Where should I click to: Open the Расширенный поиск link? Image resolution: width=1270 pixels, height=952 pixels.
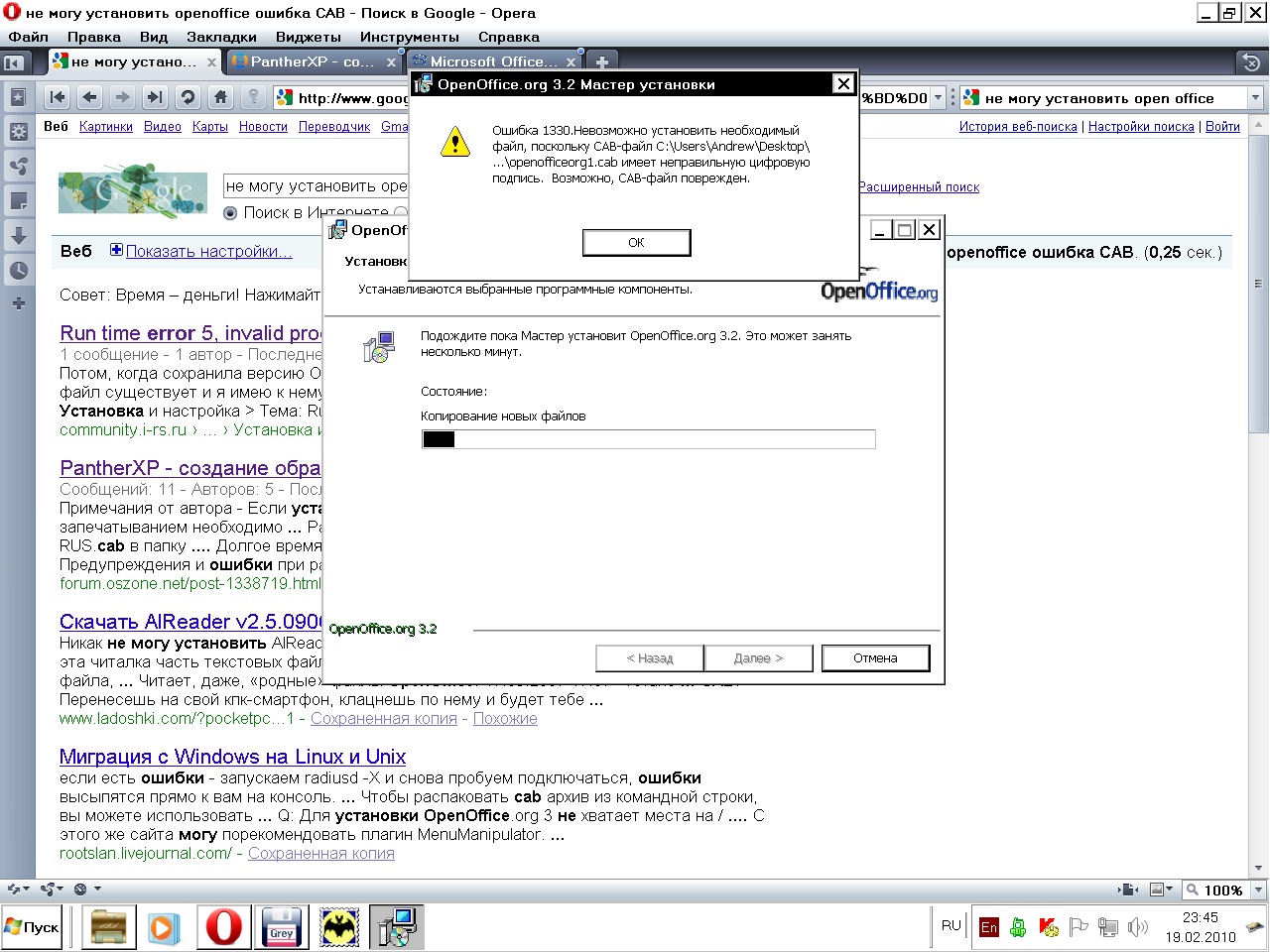point(919,187)
